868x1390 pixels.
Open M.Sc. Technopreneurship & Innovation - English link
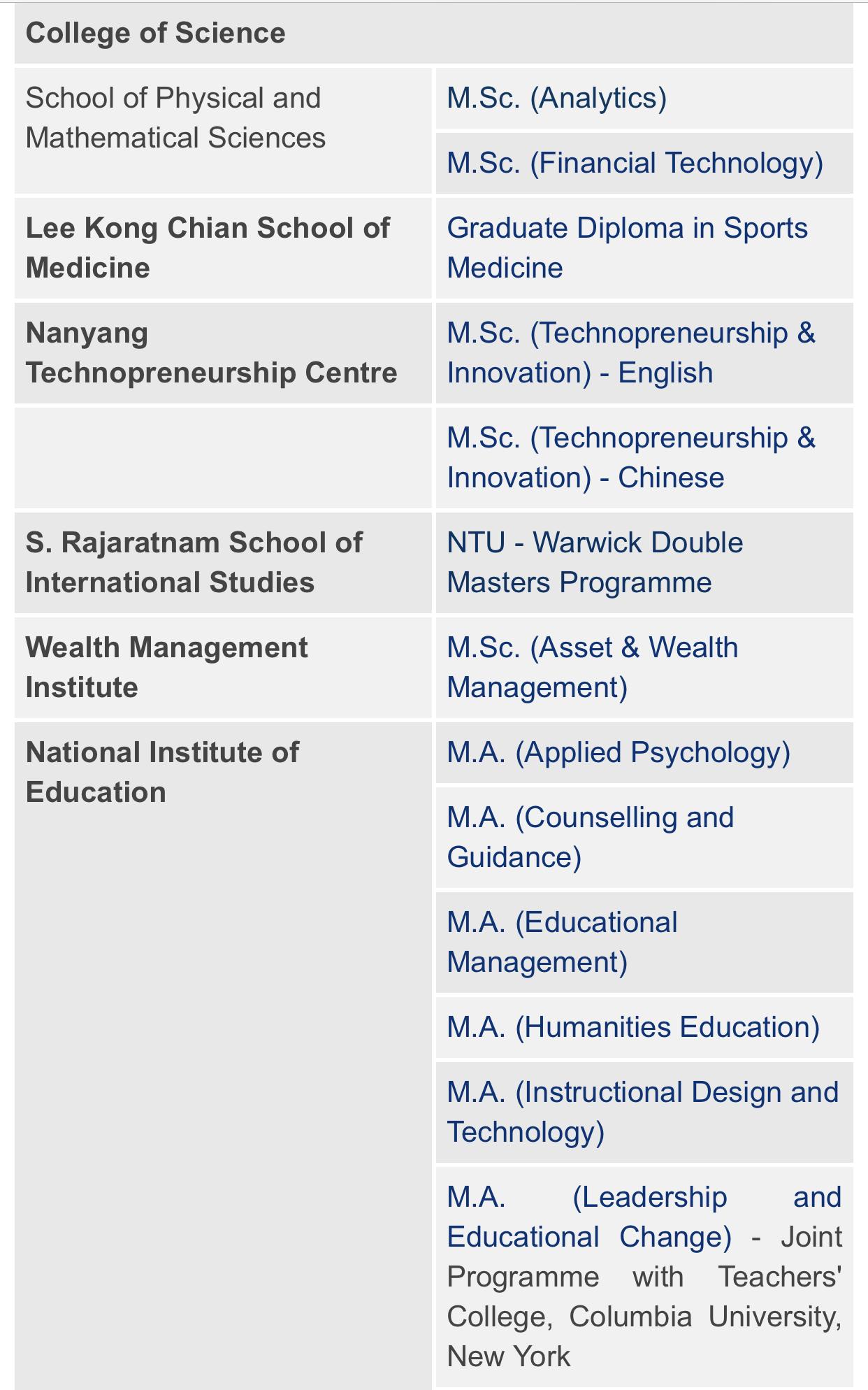coord(630,352)
